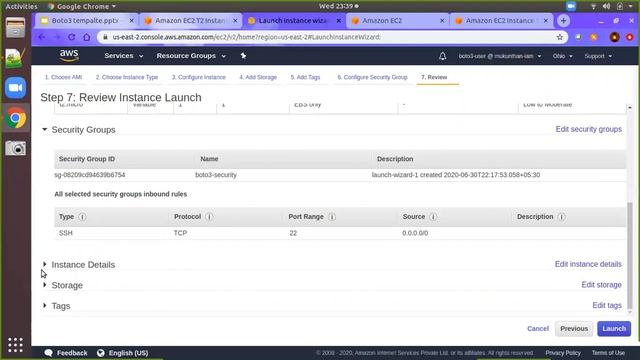Click info icon next to Port Range column

pos(332,217)
